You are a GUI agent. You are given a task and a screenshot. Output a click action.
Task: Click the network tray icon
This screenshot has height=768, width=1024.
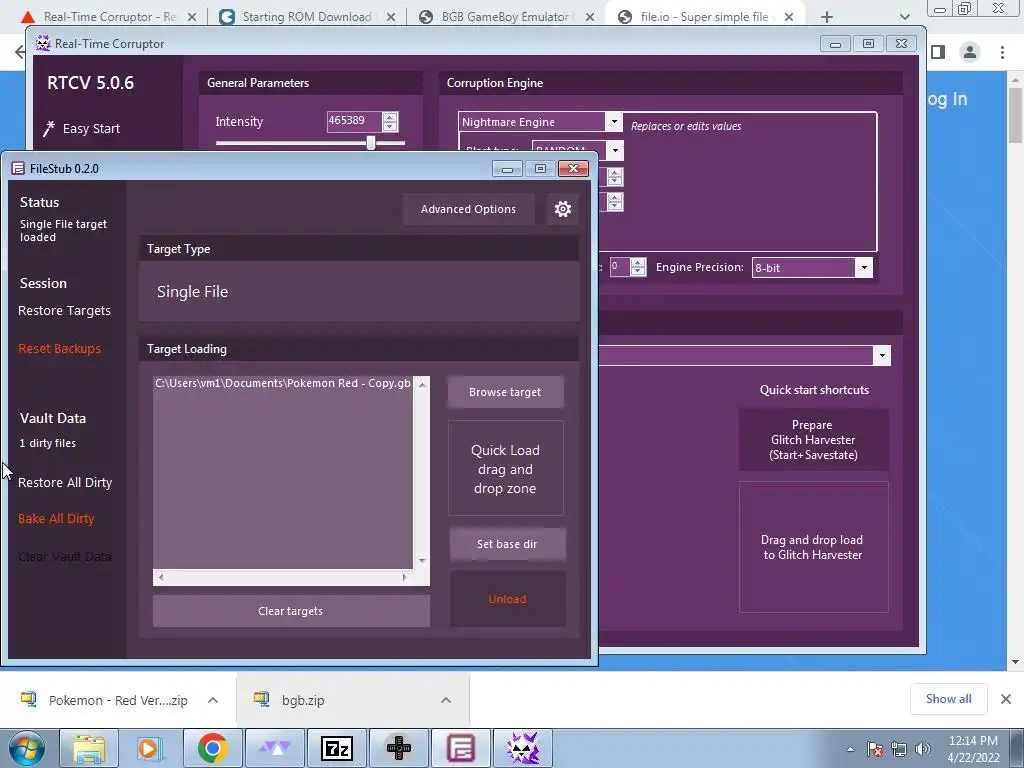(899, 749)
